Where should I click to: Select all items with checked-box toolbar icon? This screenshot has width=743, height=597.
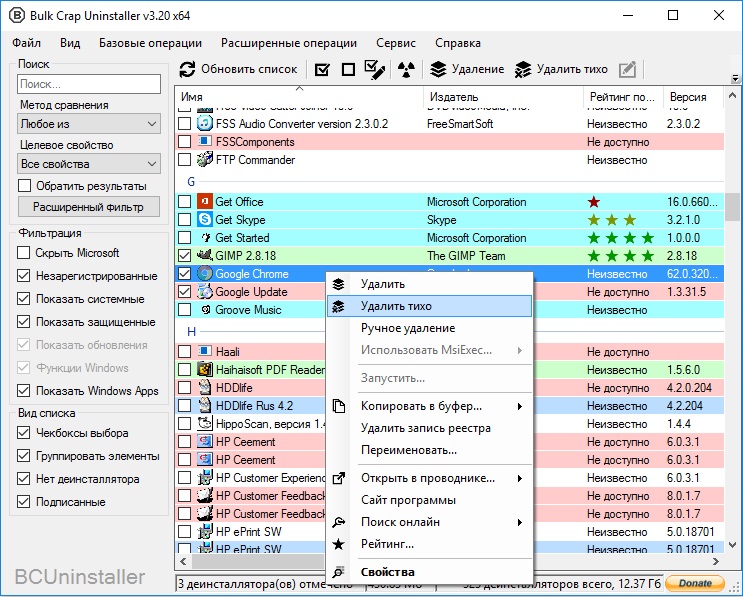tap(322, 70)
